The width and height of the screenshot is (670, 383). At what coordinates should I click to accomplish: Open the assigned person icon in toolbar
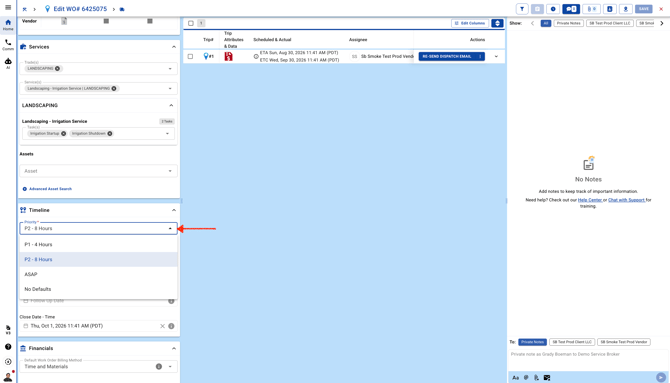click(626, 9)
